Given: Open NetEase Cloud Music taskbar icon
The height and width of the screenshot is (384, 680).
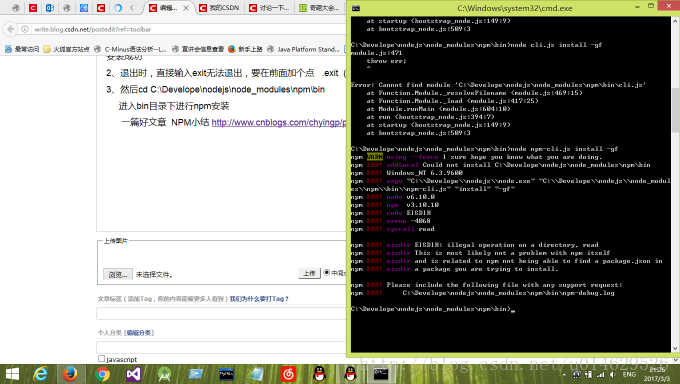Looking at the screenshot, I should (288, 374).
